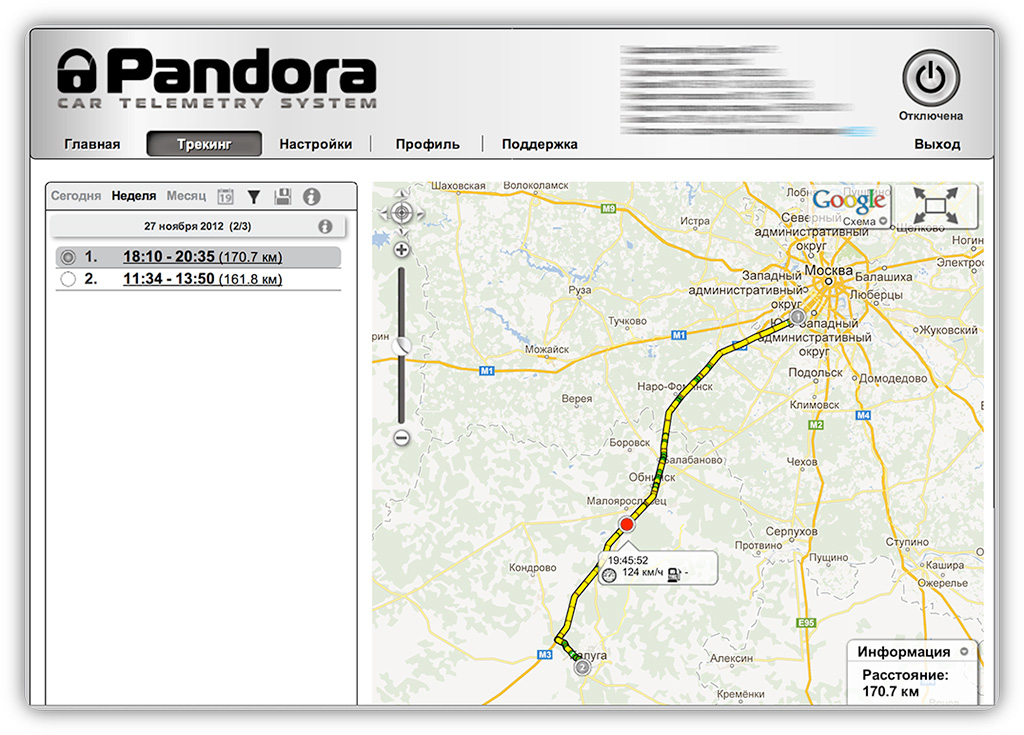The width and height of the screenshot is (1024, 735).
Task: Click the date header 27 ноября 2012 (2/3)
Action: tap(197, 226)
